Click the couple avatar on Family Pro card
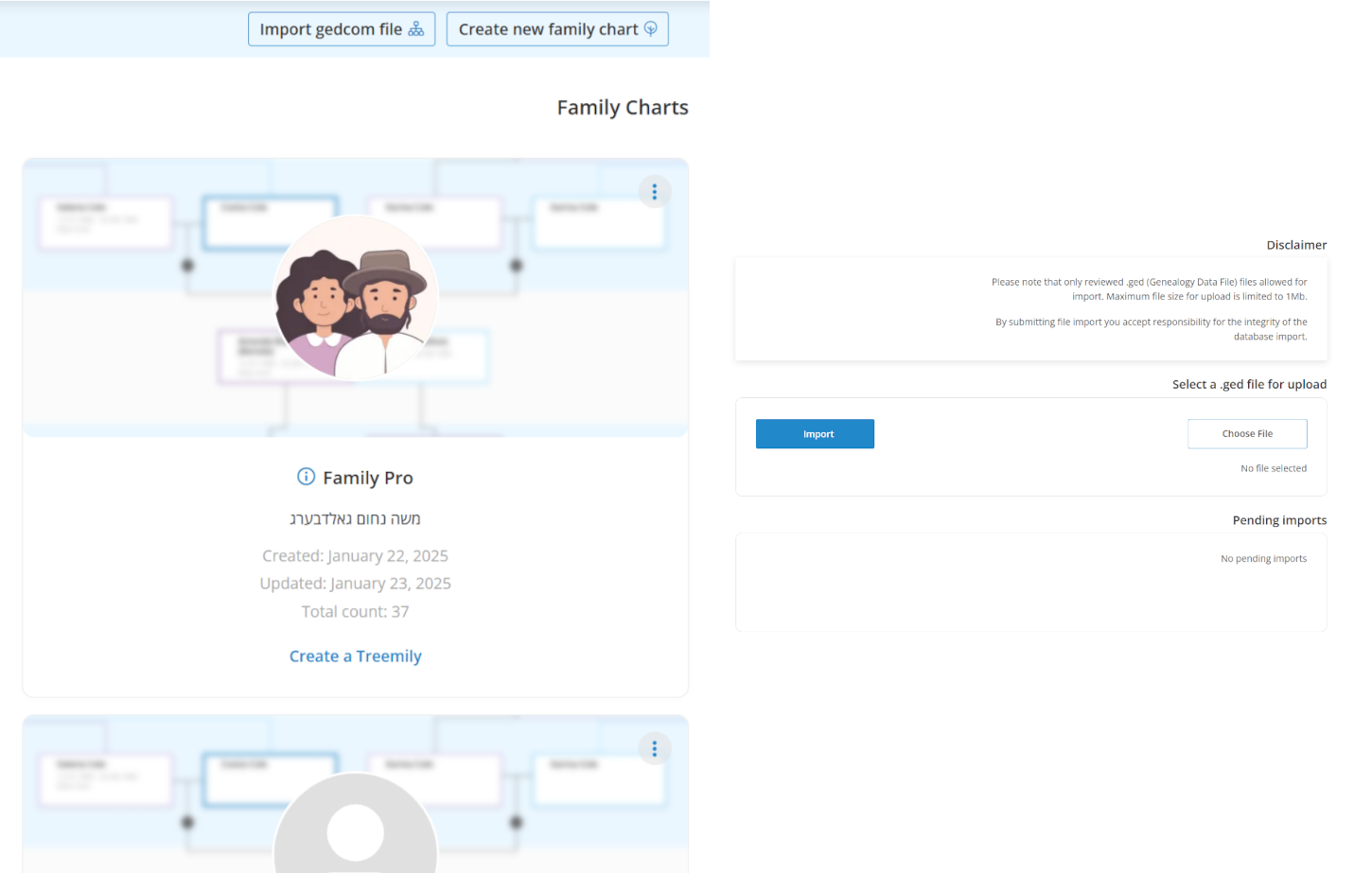The width and height of the screenshot is (1372, 873). tap(356, 298)
